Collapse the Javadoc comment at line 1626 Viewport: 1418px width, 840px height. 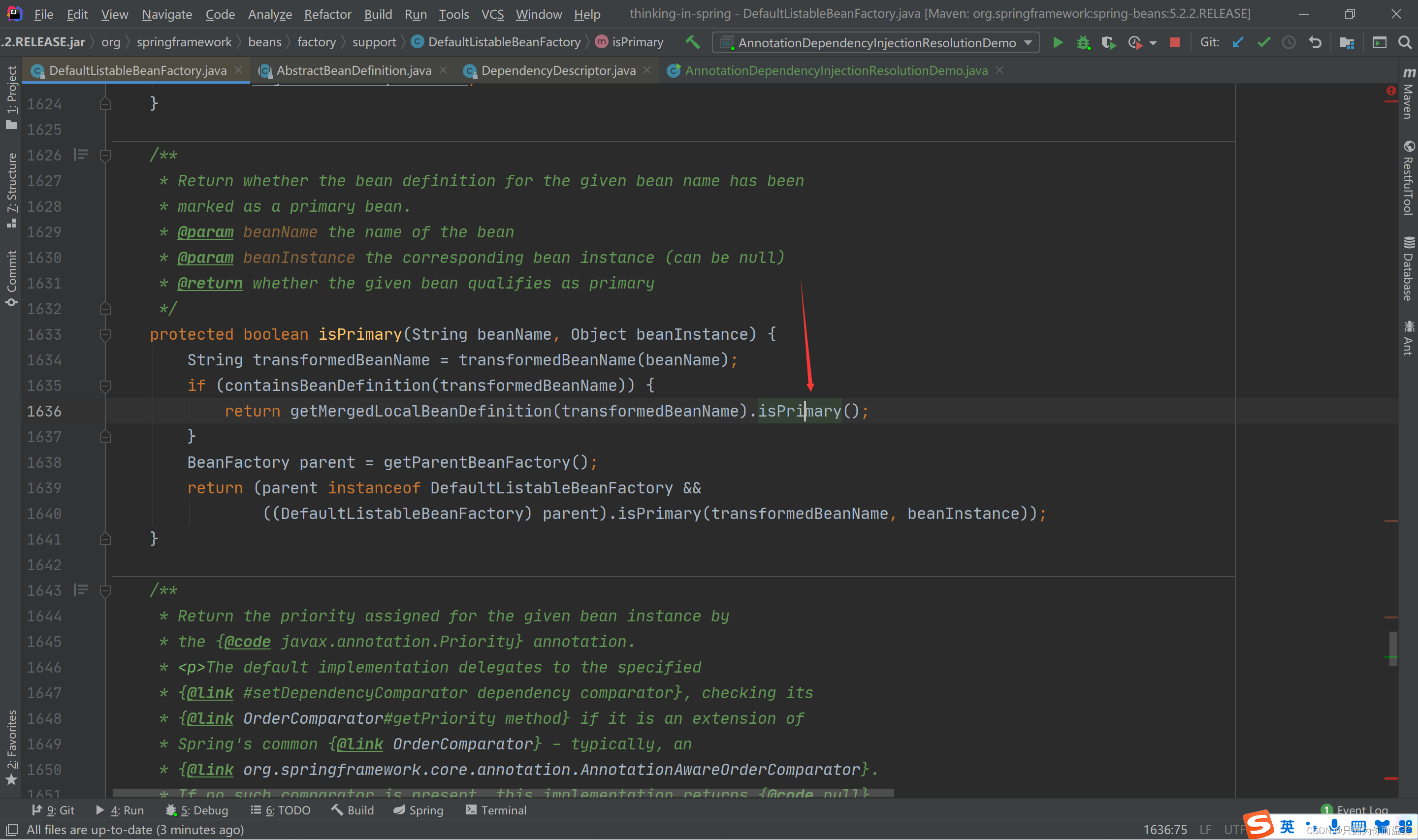[105, 155]
